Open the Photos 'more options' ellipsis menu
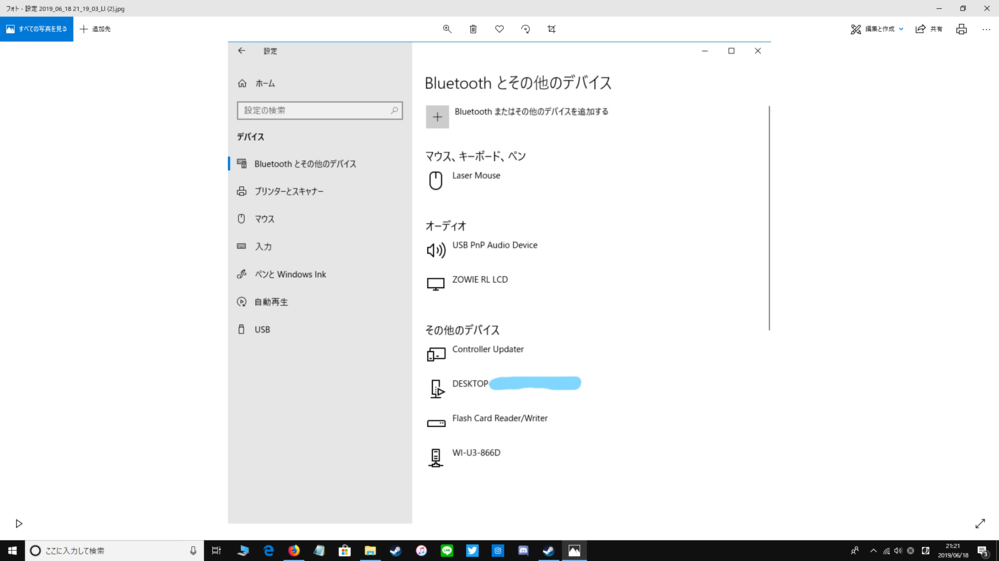Image resolution: width=999 pixels, height=561 pixels. point(986,29)
